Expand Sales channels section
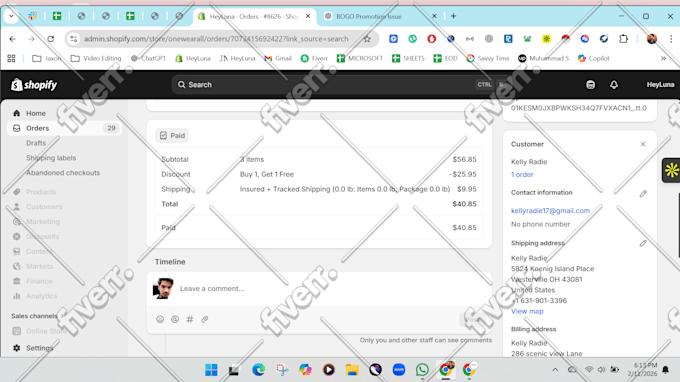The image size is (680, 382). click(37, 316)
